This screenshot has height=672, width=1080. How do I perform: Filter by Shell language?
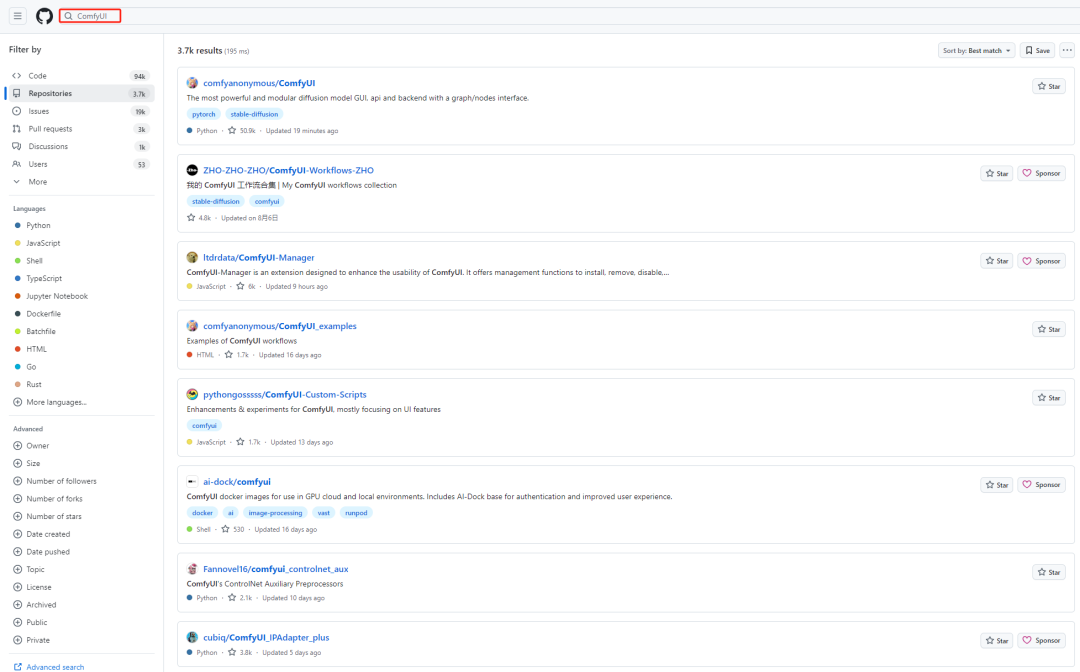click(34, 261)
